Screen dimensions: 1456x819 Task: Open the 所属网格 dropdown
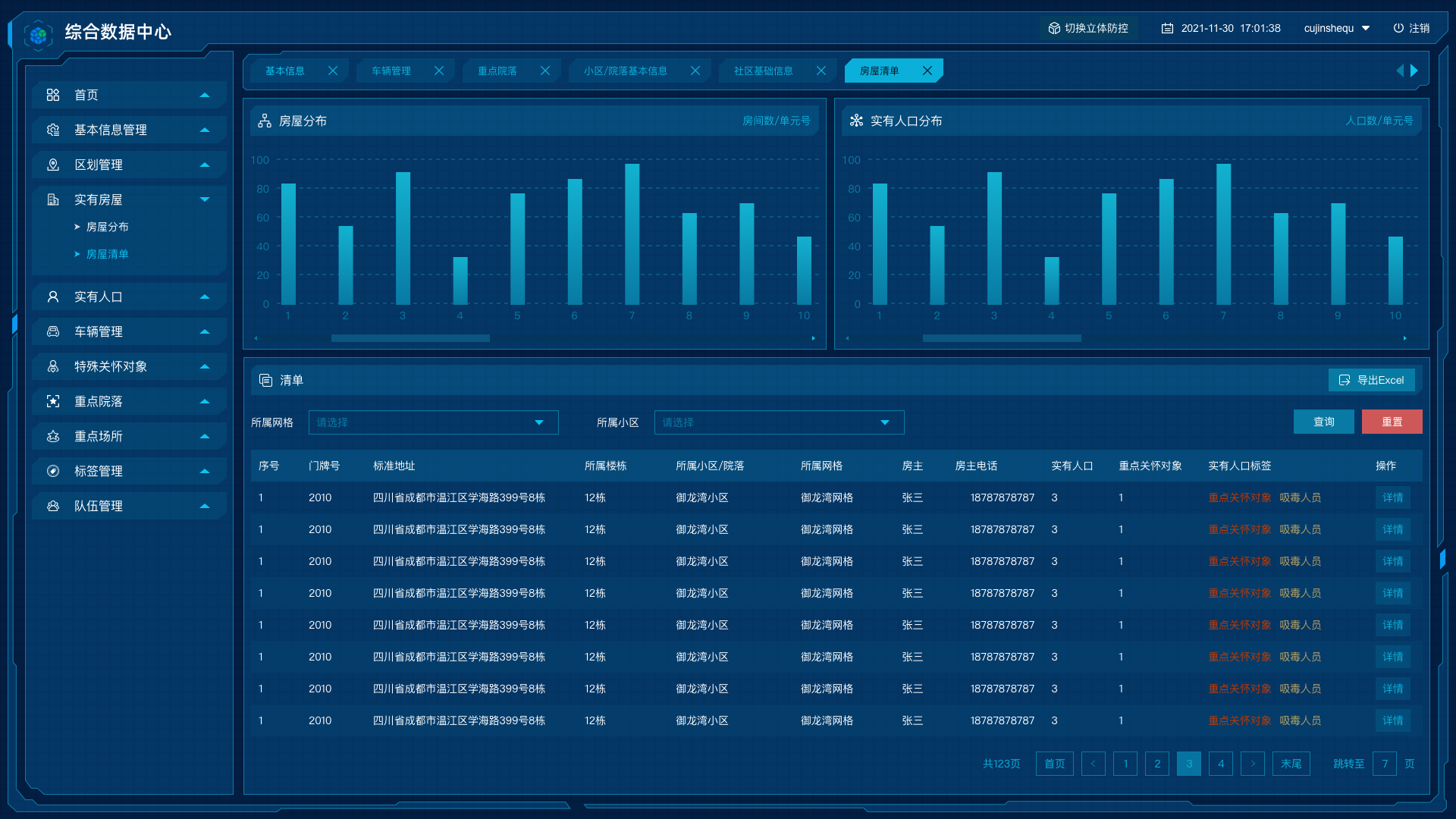coord(434,422)
